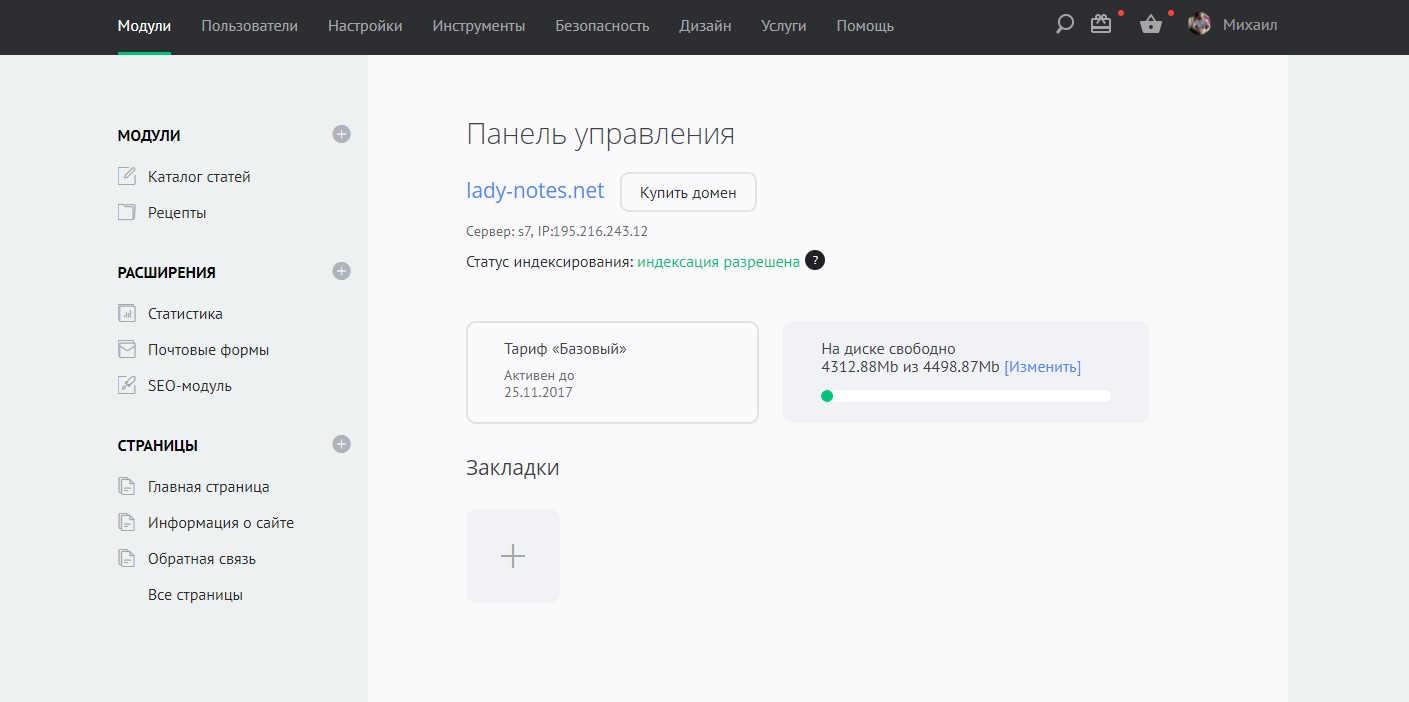Open the indexing status help question mark
The height and width of the screenshot is (702, 1409).
point(815,261)
